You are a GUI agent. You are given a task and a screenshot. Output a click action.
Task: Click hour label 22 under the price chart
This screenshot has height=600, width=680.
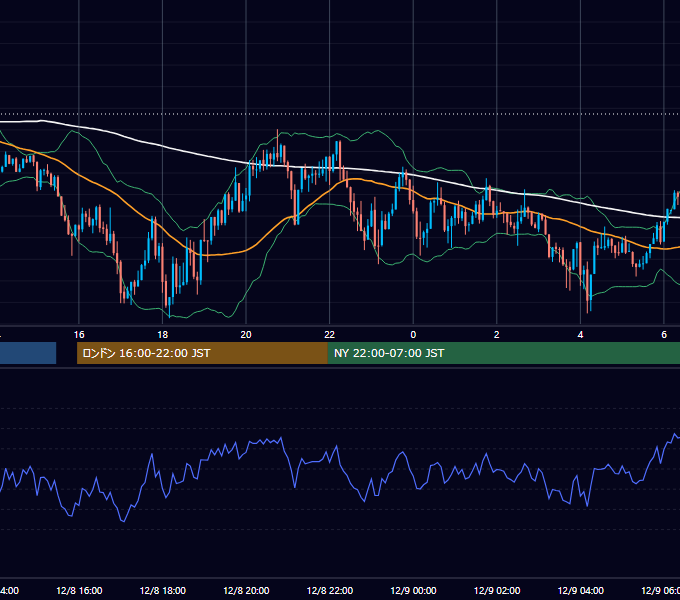[330, 335]
